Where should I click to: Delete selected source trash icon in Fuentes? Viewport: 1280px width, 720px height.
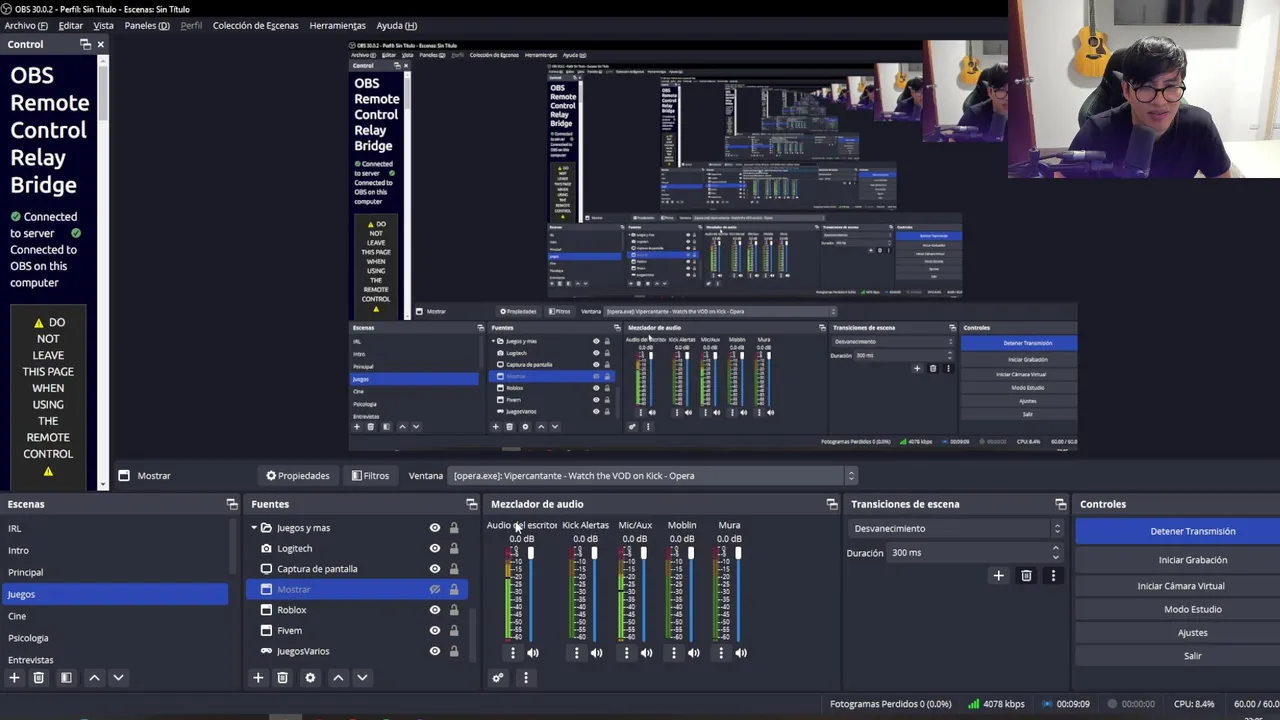(283, 678)
